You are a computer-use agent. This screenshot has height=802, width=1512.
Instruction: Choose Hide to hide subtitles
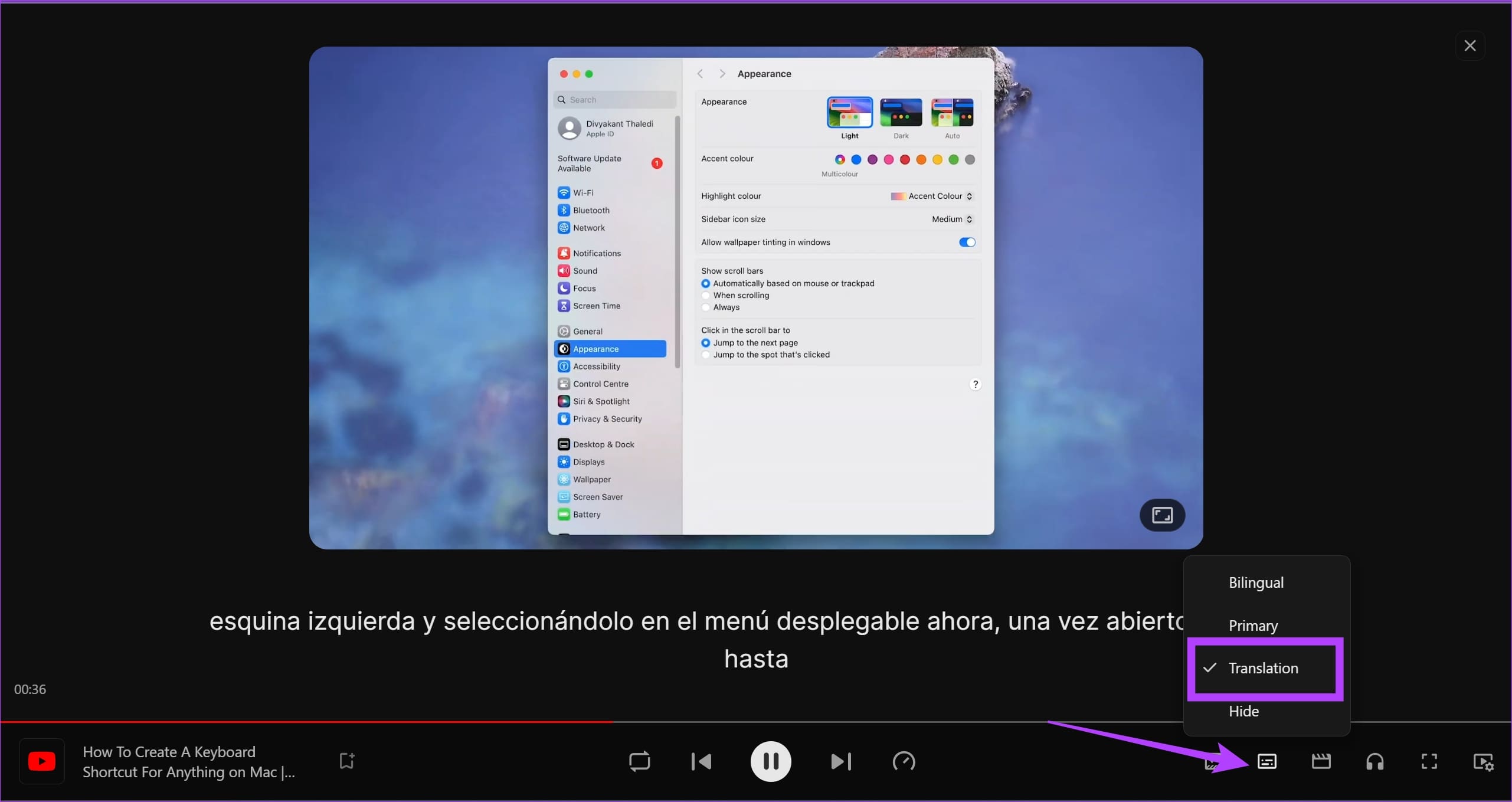click(1243, 711)
